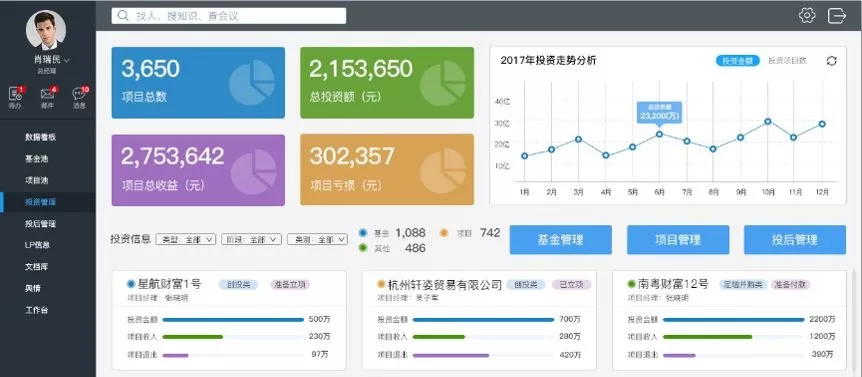Switch chart to 投资项目数 tab

click(x=787, y=61)
